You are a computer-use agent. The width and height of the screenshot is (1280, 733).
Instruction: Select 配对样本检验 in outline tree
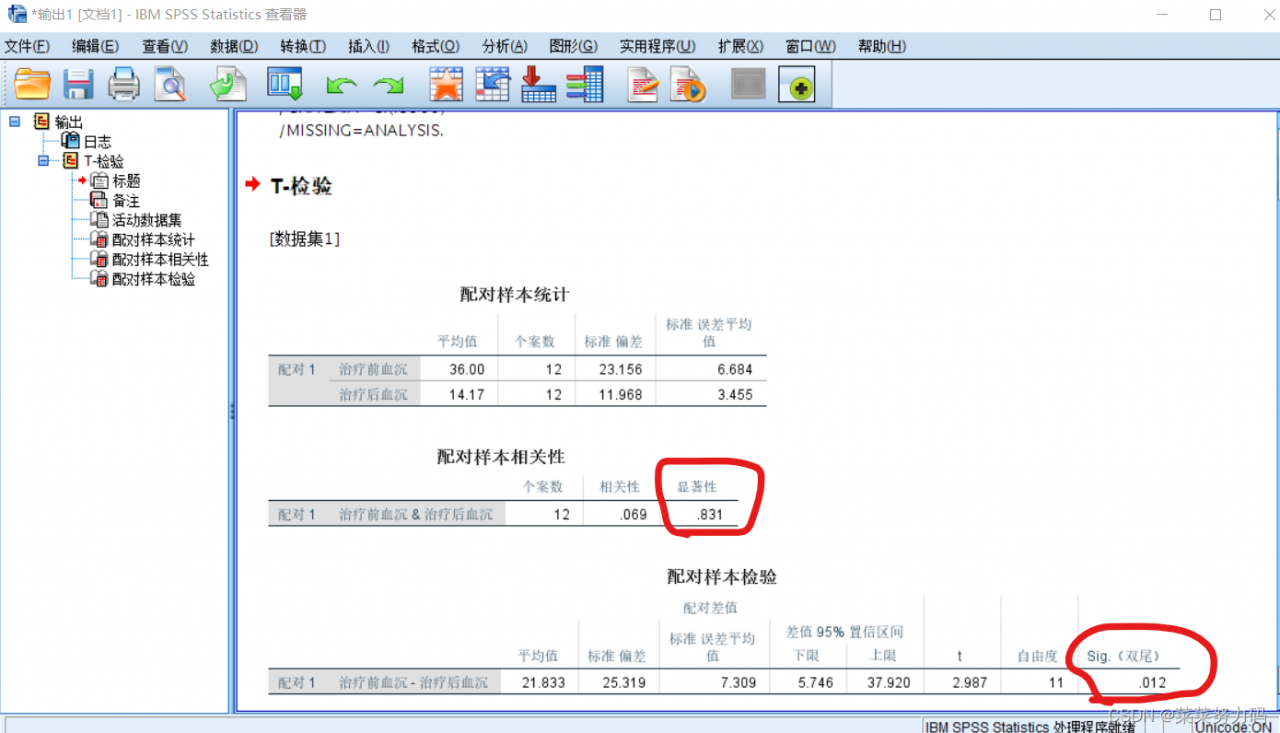pyautogui.click(x=153, y=280)
